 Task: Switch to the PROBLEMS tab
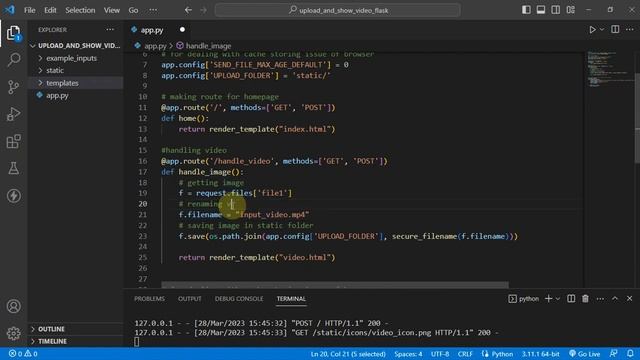(149, 299)
